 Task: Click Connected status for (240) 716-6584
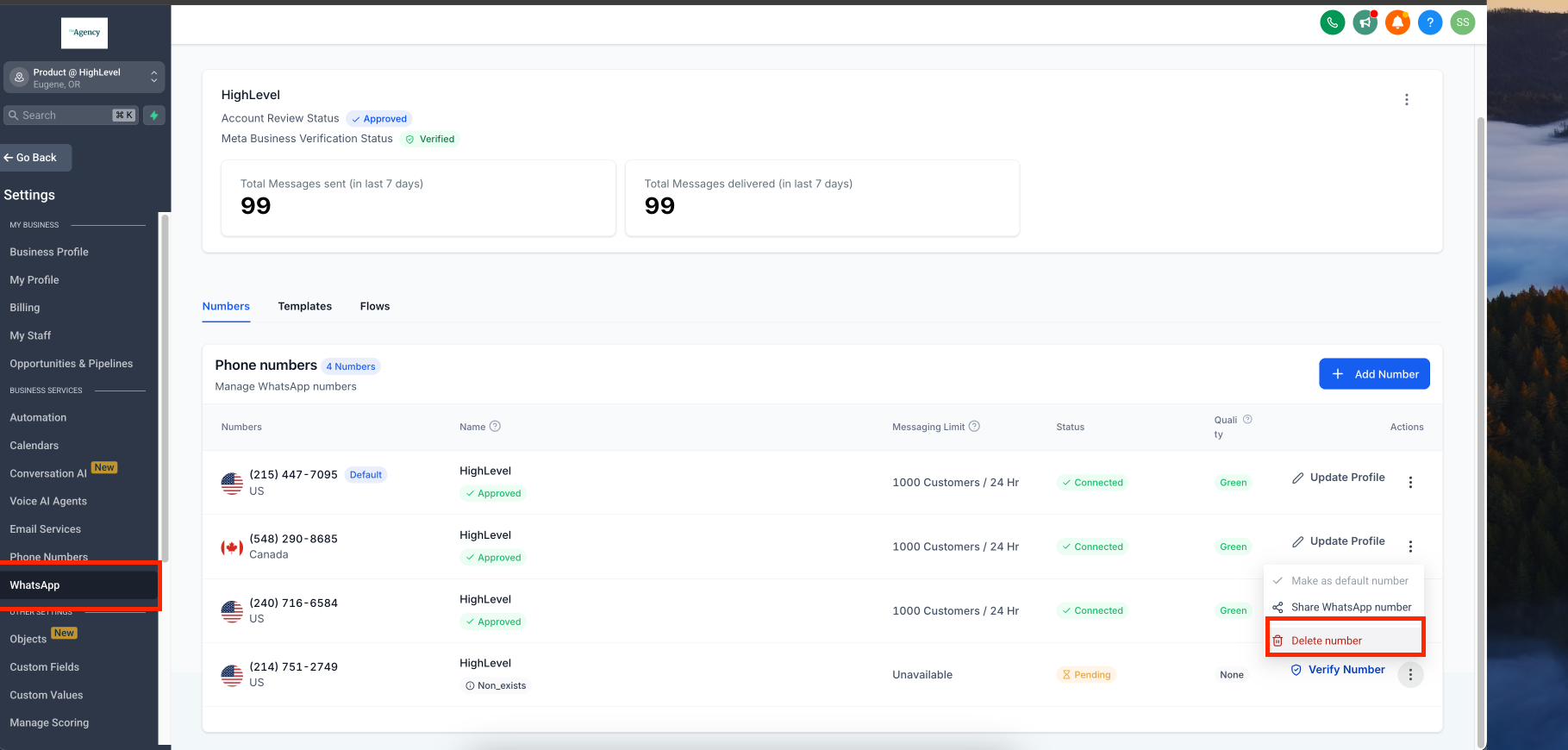coord(1093,610)
